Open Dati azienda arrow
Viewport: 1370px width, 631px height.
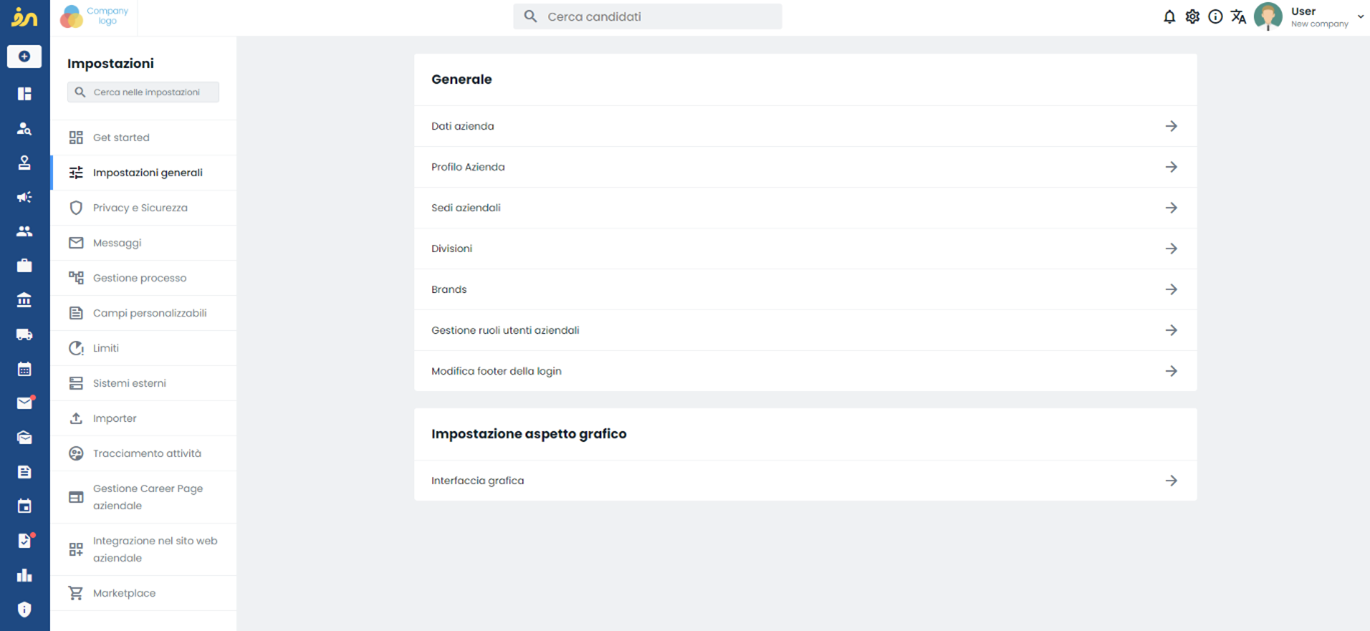point(1171,126)
